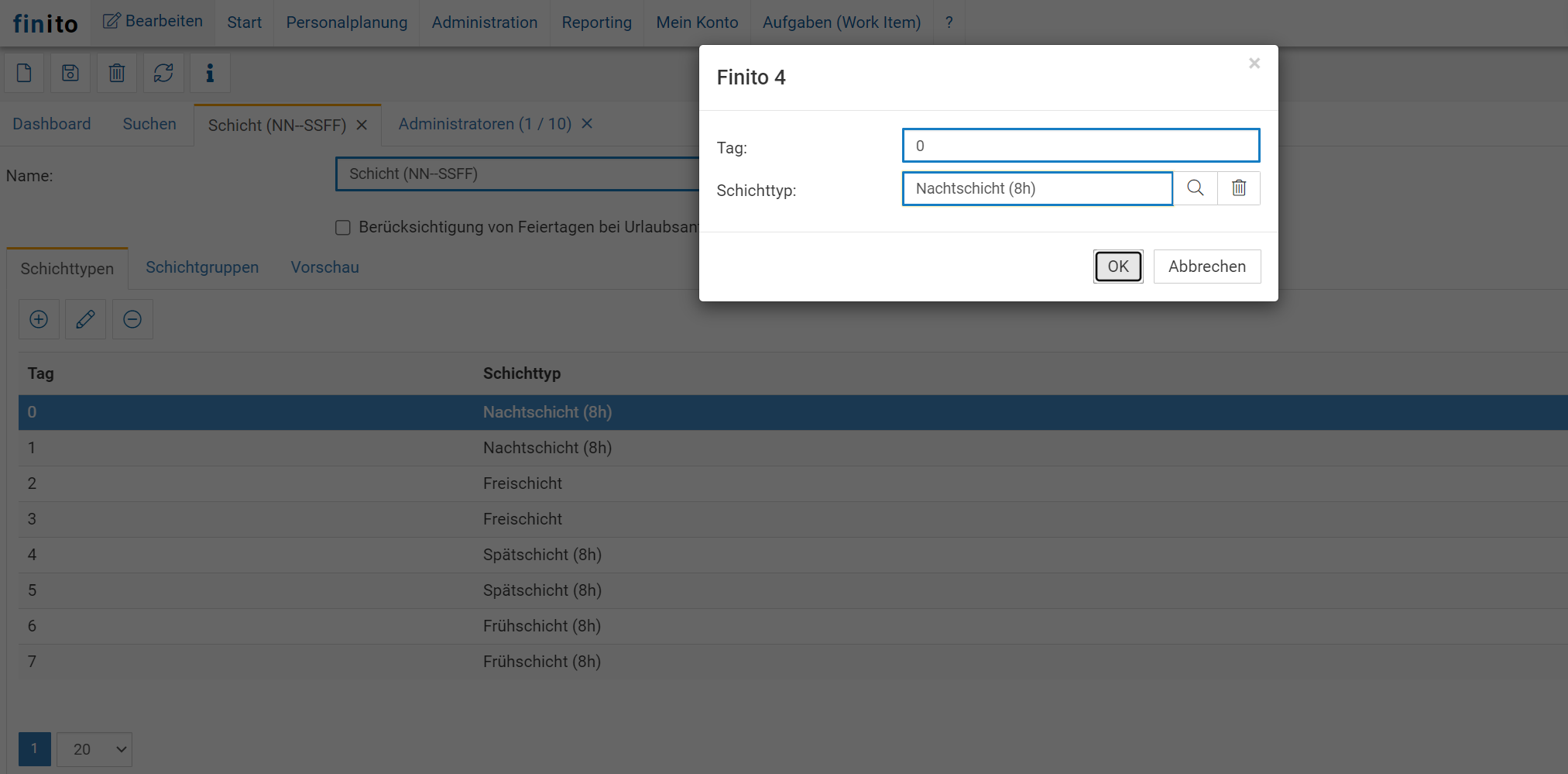Viewport: 1568px width, 774px height.
Task: Edit selected row with pencil icon
Action: [85, 319]
